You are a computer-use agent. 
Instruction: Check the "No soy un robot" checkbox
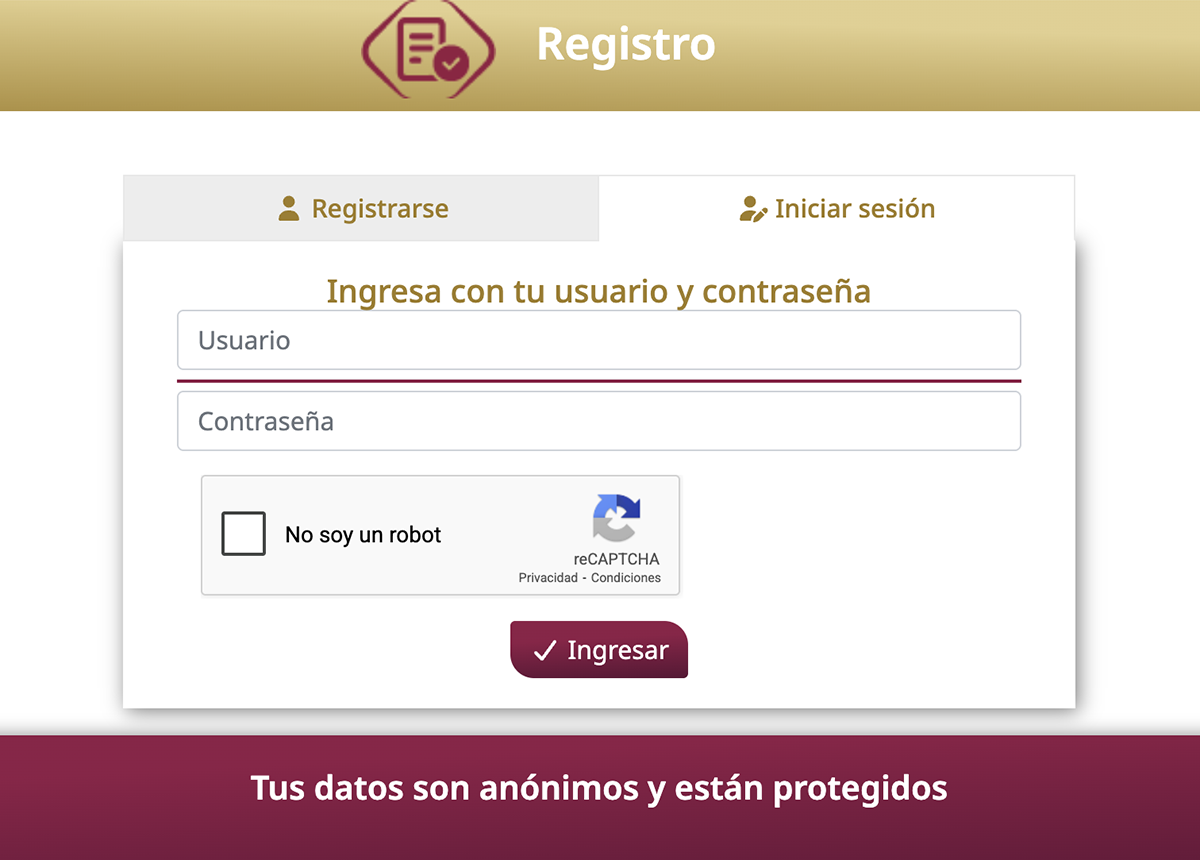point(244,534)
